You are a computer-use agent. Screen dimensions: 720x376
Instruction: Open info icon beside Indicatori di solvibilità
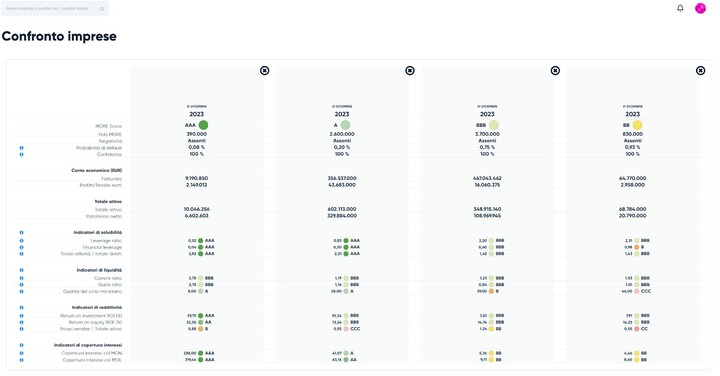21,232
